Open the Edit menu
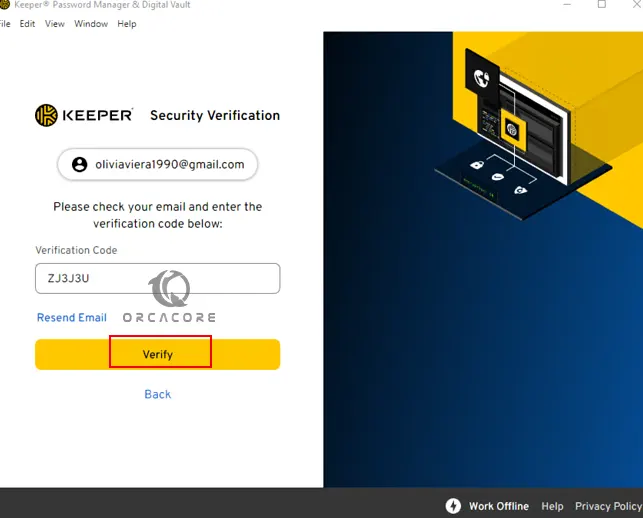 point(27,24)
